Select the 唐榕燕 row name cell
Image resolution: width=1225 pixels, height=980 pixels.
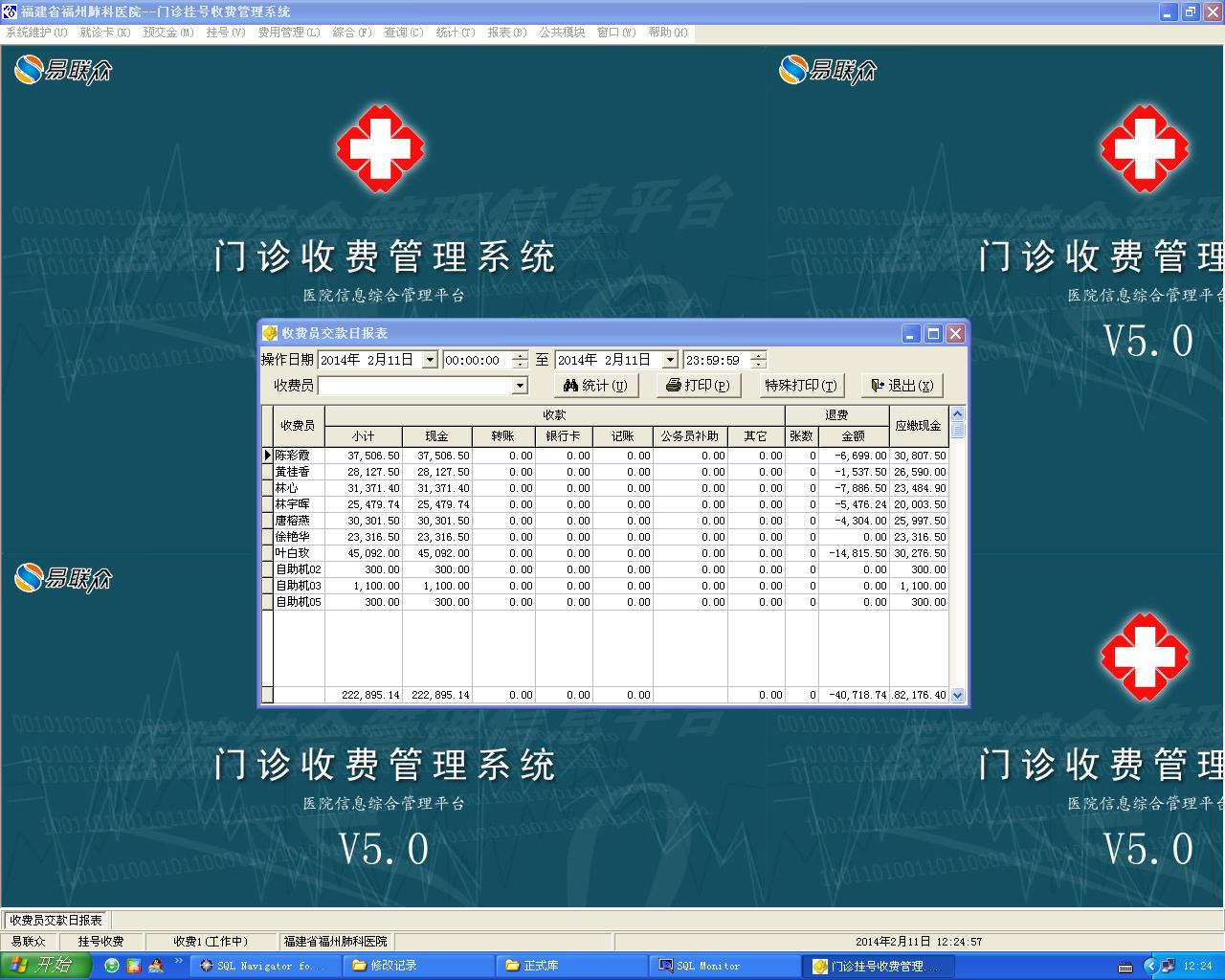click(299, 521)
